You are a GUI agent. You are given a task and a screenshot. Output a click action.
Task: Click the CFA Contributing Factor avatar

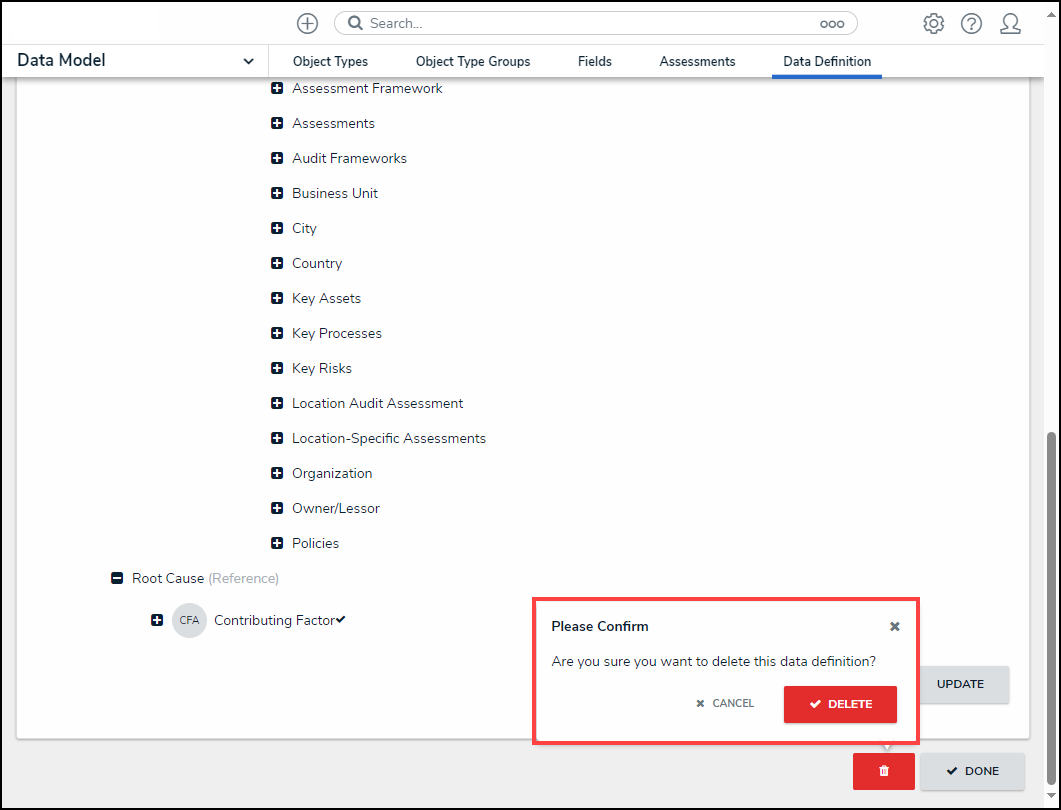click(x=189, y=620)
